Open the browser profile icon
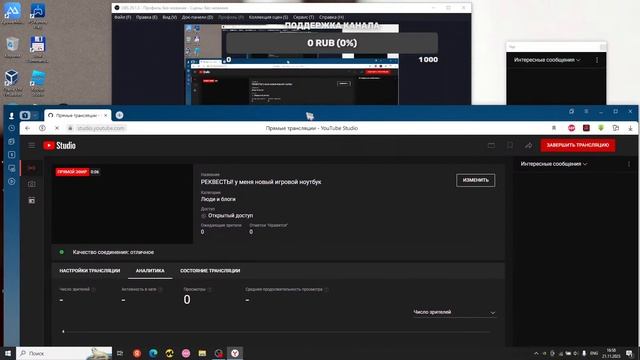The image size is (640, 360). click(x=11, y=116)
